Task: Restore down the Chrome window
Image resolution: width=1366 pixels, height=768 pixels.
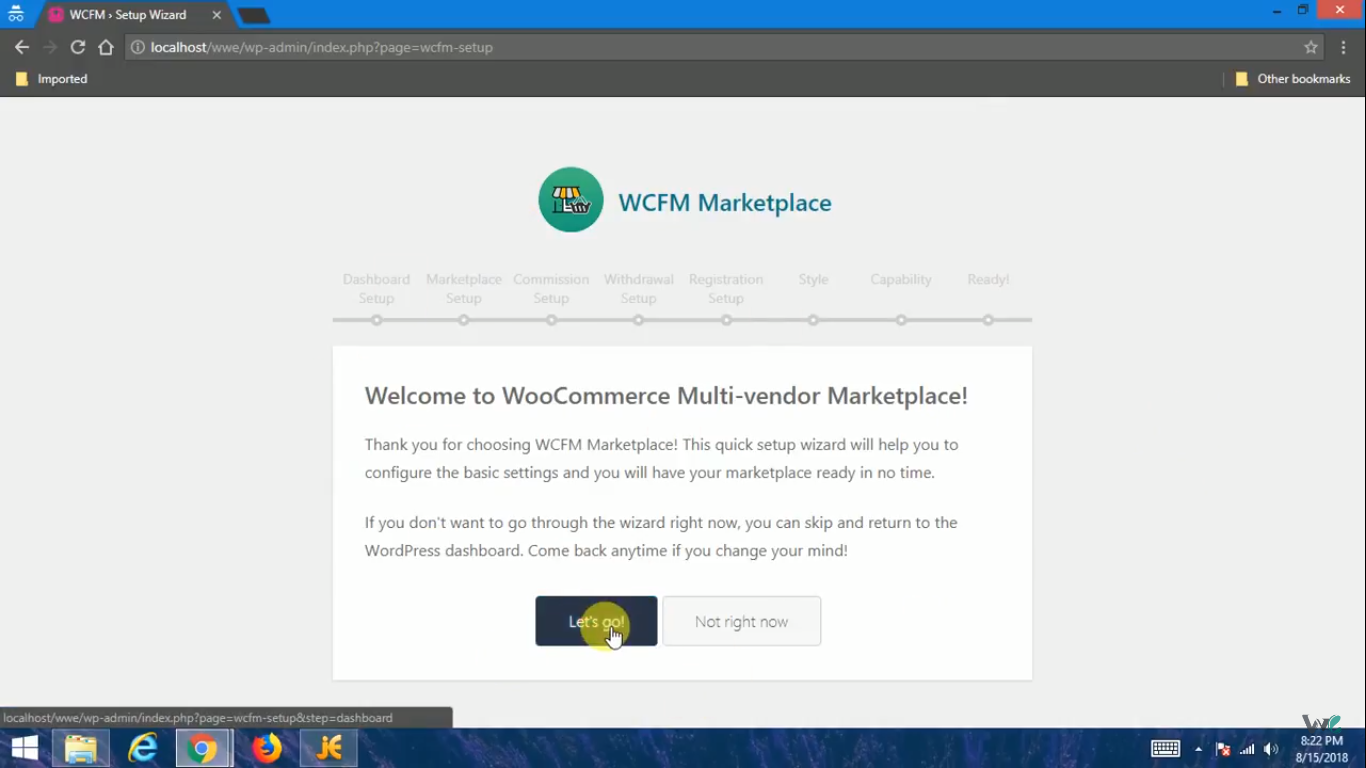Action: pyautogui.click(x=1303, y=10)
